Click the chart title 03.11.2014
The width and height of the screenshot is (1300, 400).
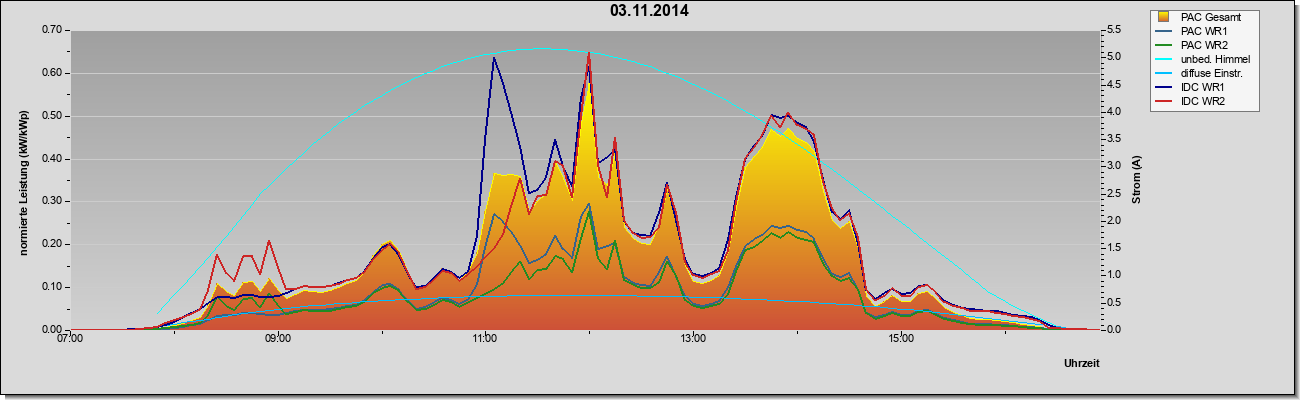tap(649, 11)
